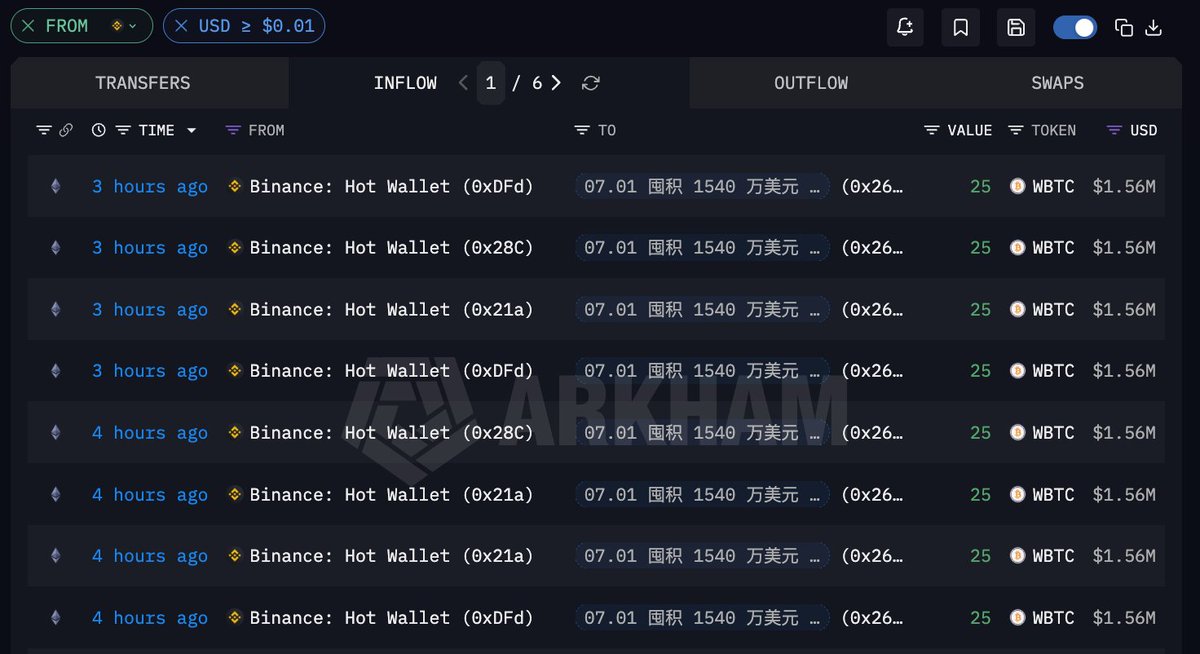Click the Binance logo in the FROM chip
This screenshot has width=1200, height=654.
tap(117, 26)
